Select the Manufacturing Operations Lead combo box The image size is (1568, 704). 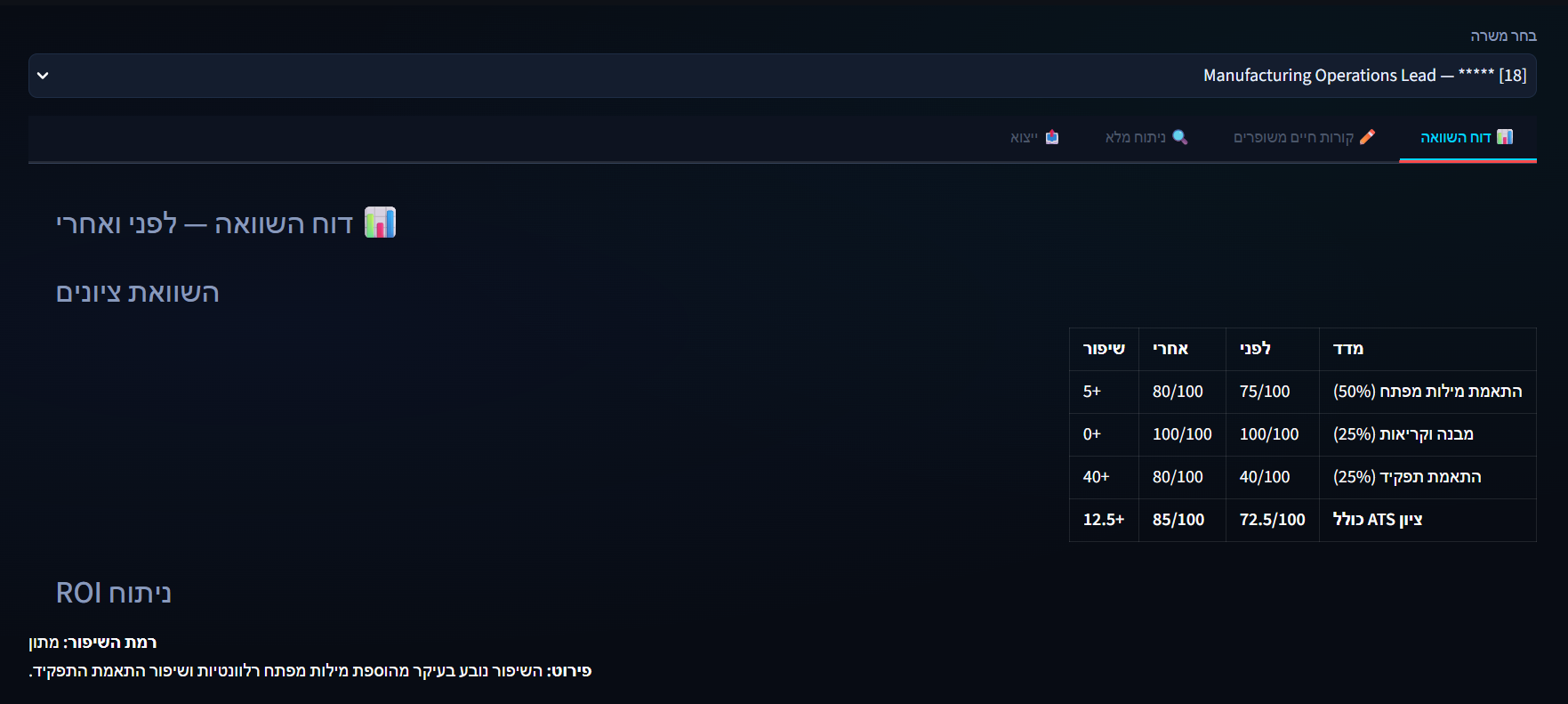pos(783,76)
